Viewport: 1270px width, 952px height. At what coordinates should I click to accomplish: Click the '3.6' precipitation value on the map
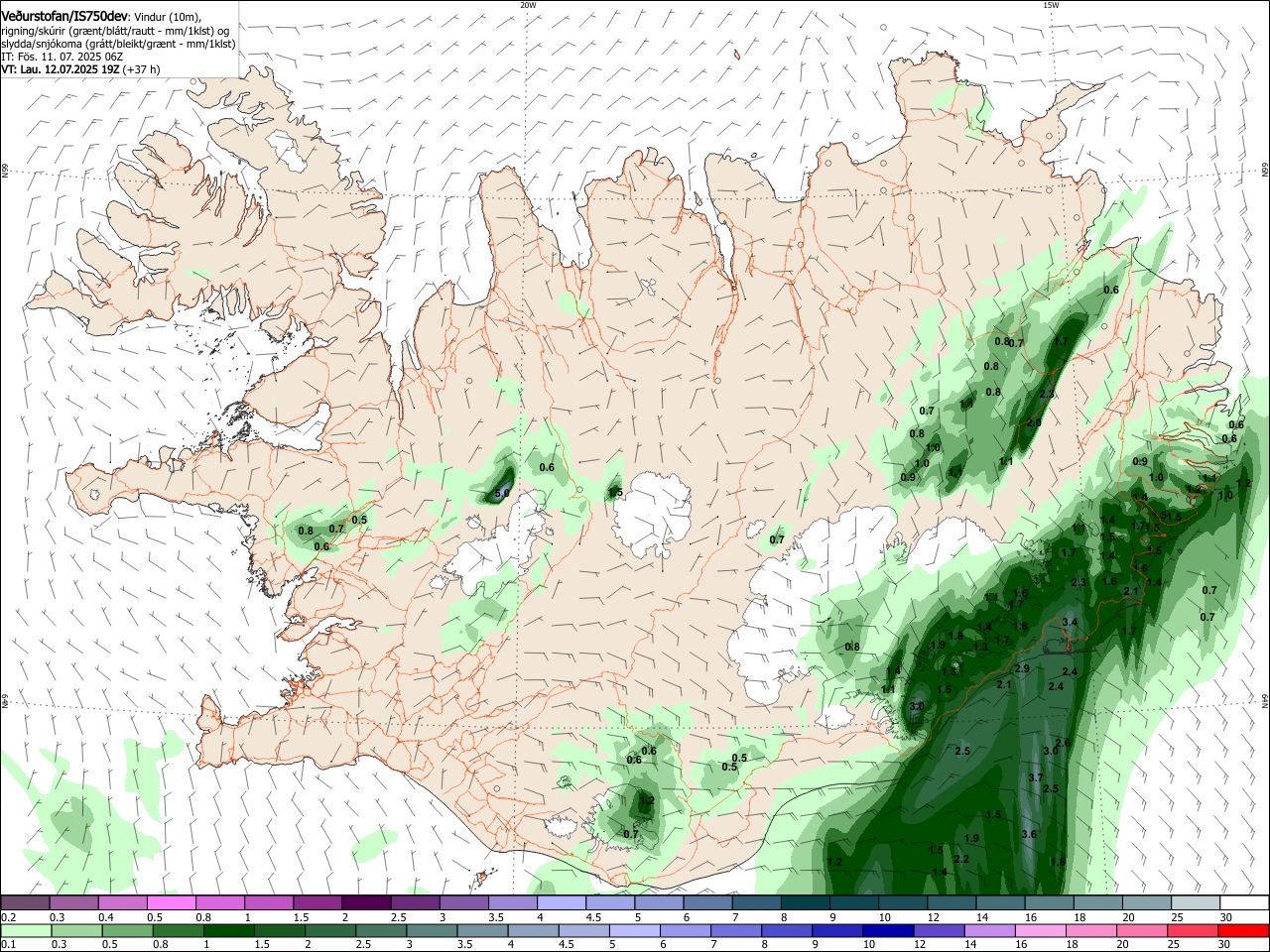pyautogui.click(x=1029, y=834)
